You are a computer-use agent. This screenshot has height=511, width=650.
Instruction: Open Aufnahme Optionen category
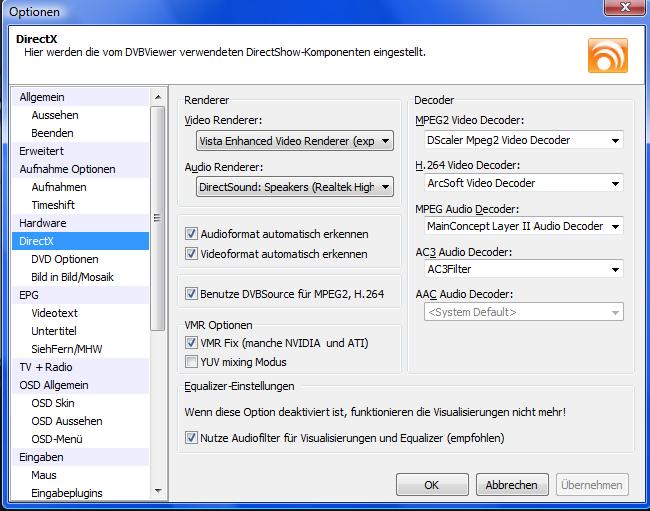click(80, 169)
